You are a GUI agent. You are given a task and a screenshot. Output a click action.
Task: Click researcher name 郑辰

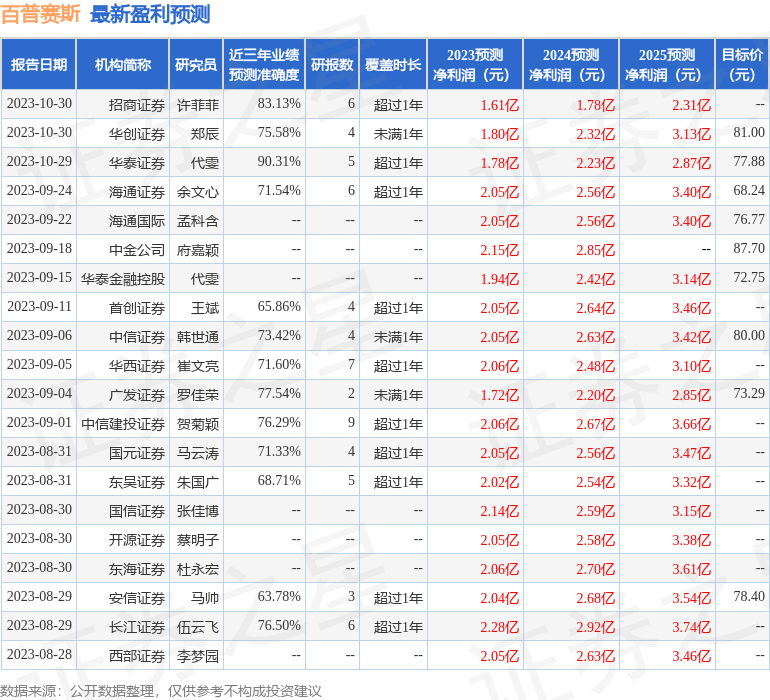point(205,134)
